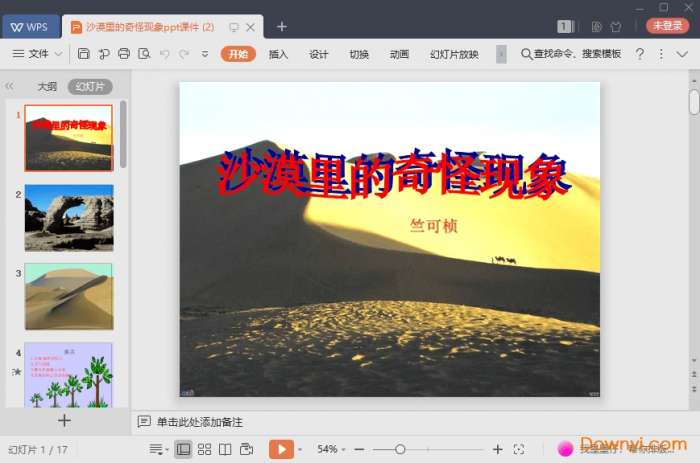Open the 54% zoom level dropdown

coord(331,449)
